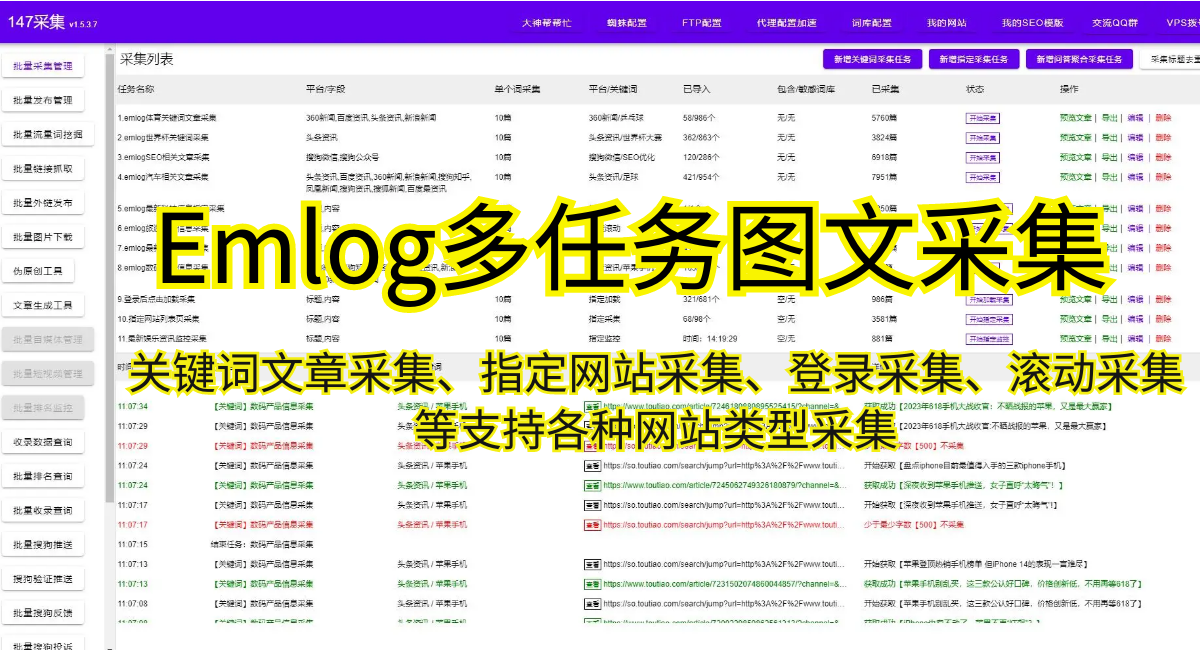Select task name 10.指定网站列表页采集
1200x650 pixels.
[x=156, y=319]
